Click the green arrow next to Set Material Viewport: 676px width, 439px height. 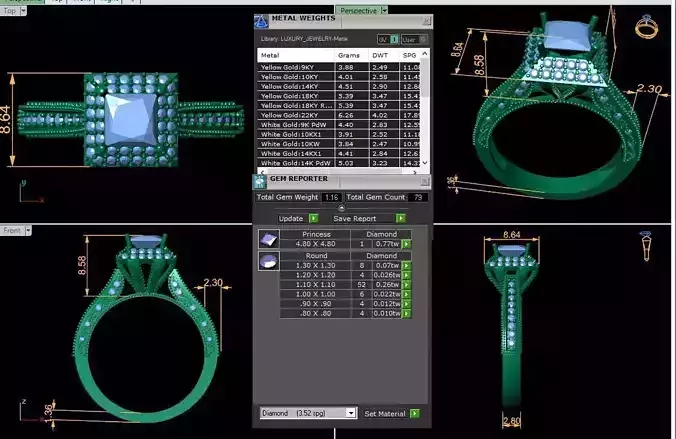(415, 414)
